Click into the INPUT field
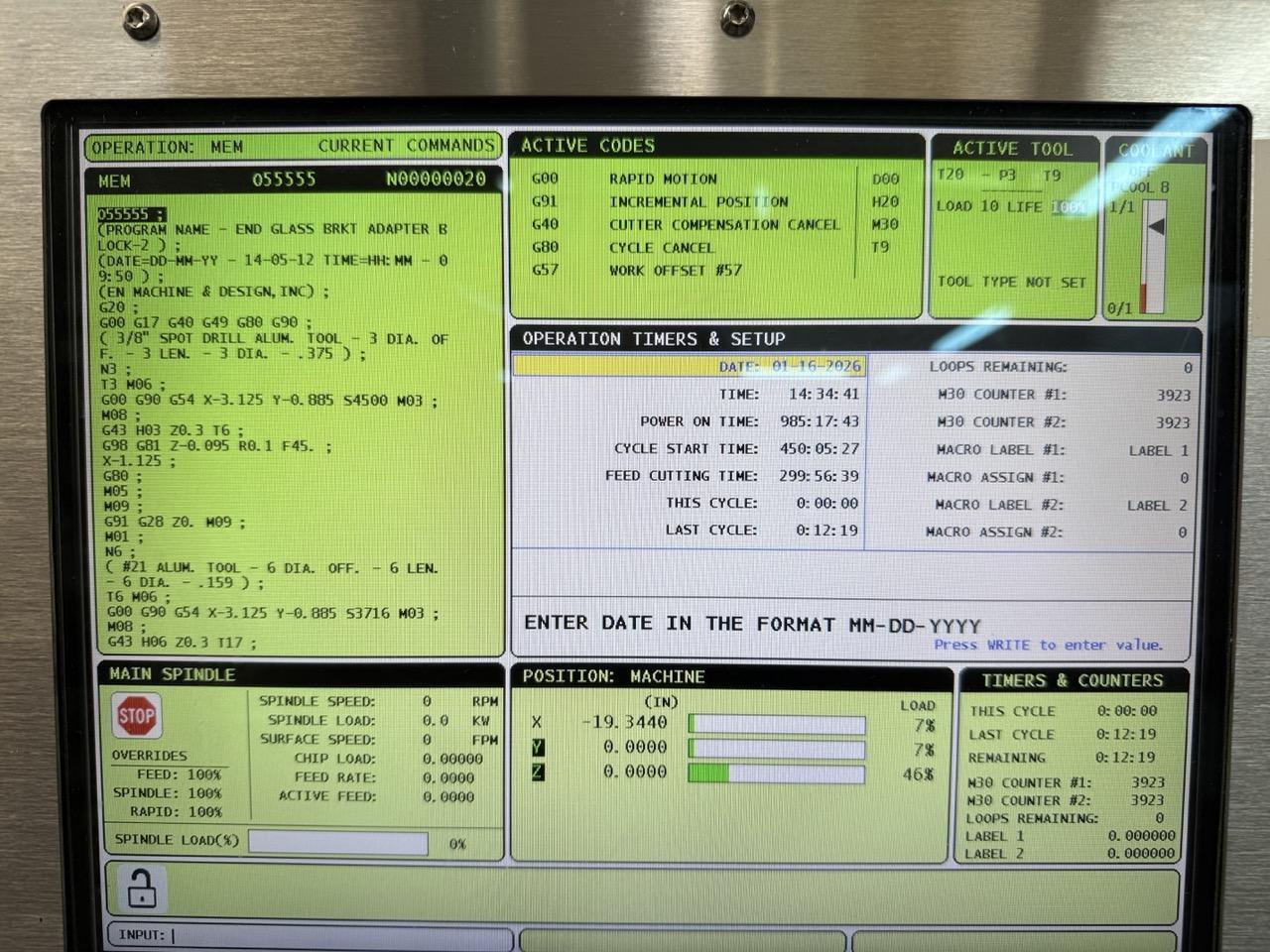Viewport: 1270px width, 952px height. coord(337,935)
